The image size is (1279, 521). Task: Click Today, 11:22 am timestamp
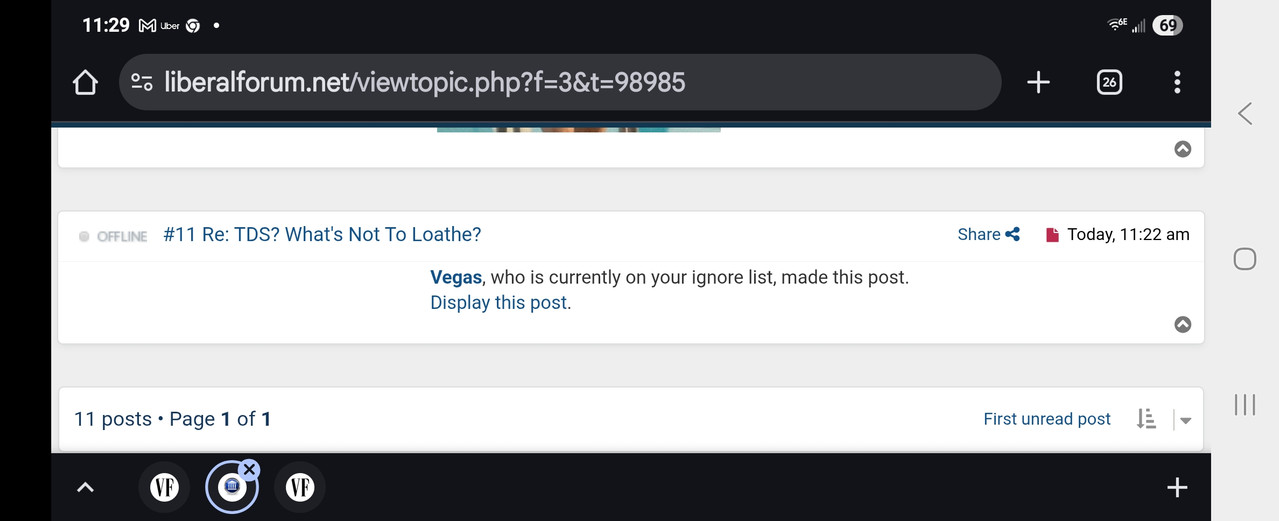tap(1128, 234)
